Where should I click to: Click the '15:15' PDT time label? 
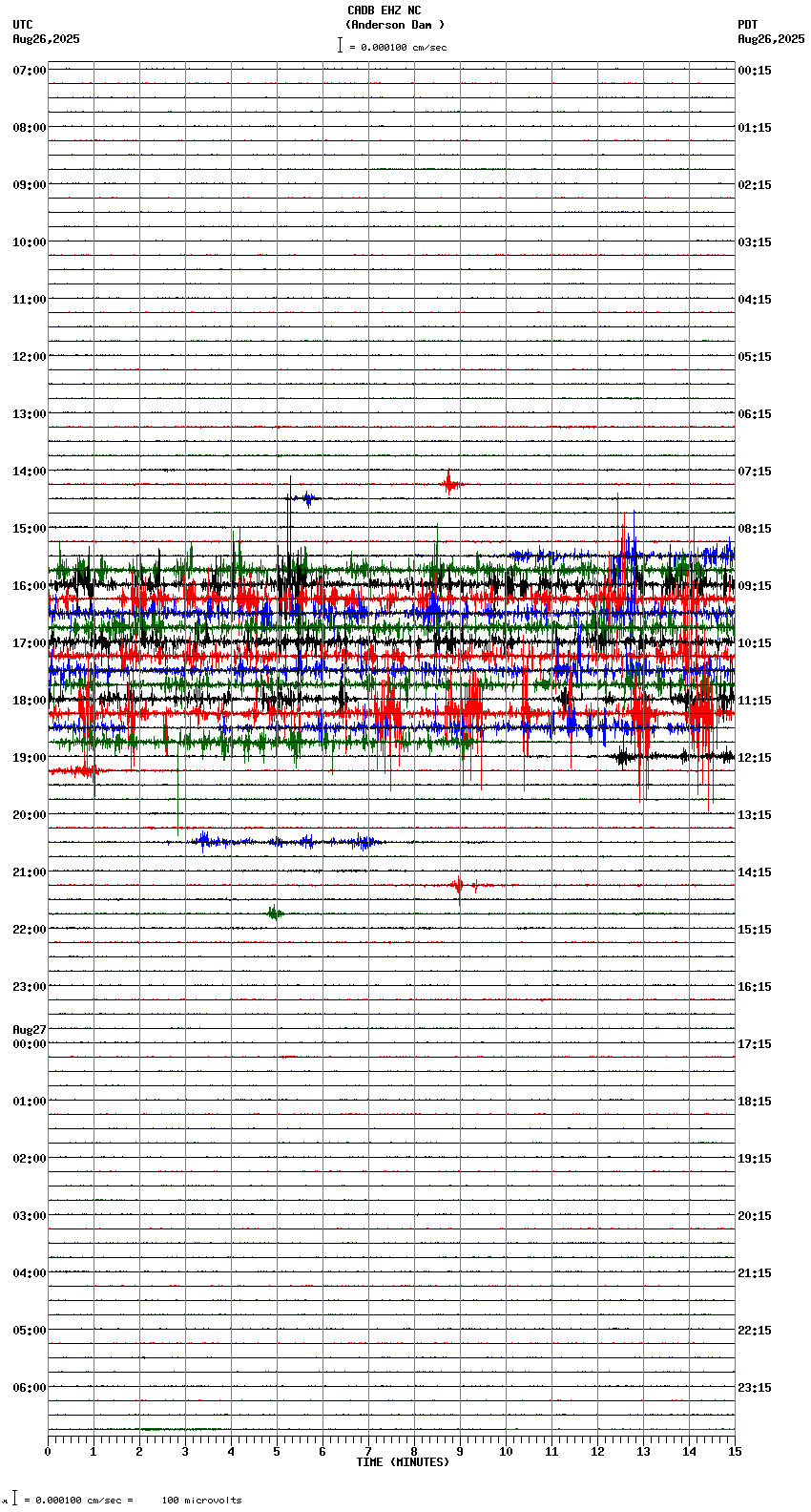[x=755, y=930]
